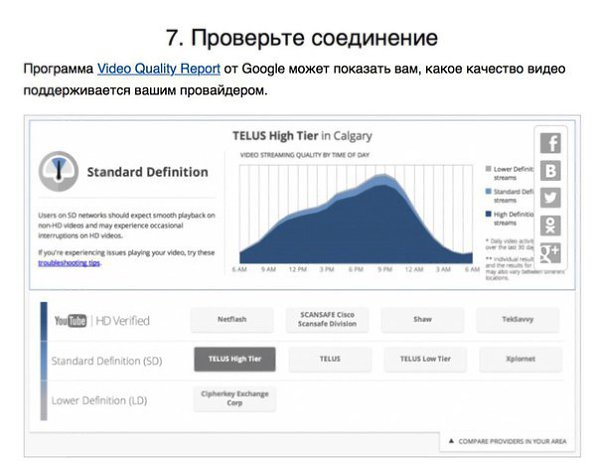Image resolution: width=600 pixels, height=474 pixels.
Task: Click the 'Lower Definition (LD)' row label
Action: (99, 401)
